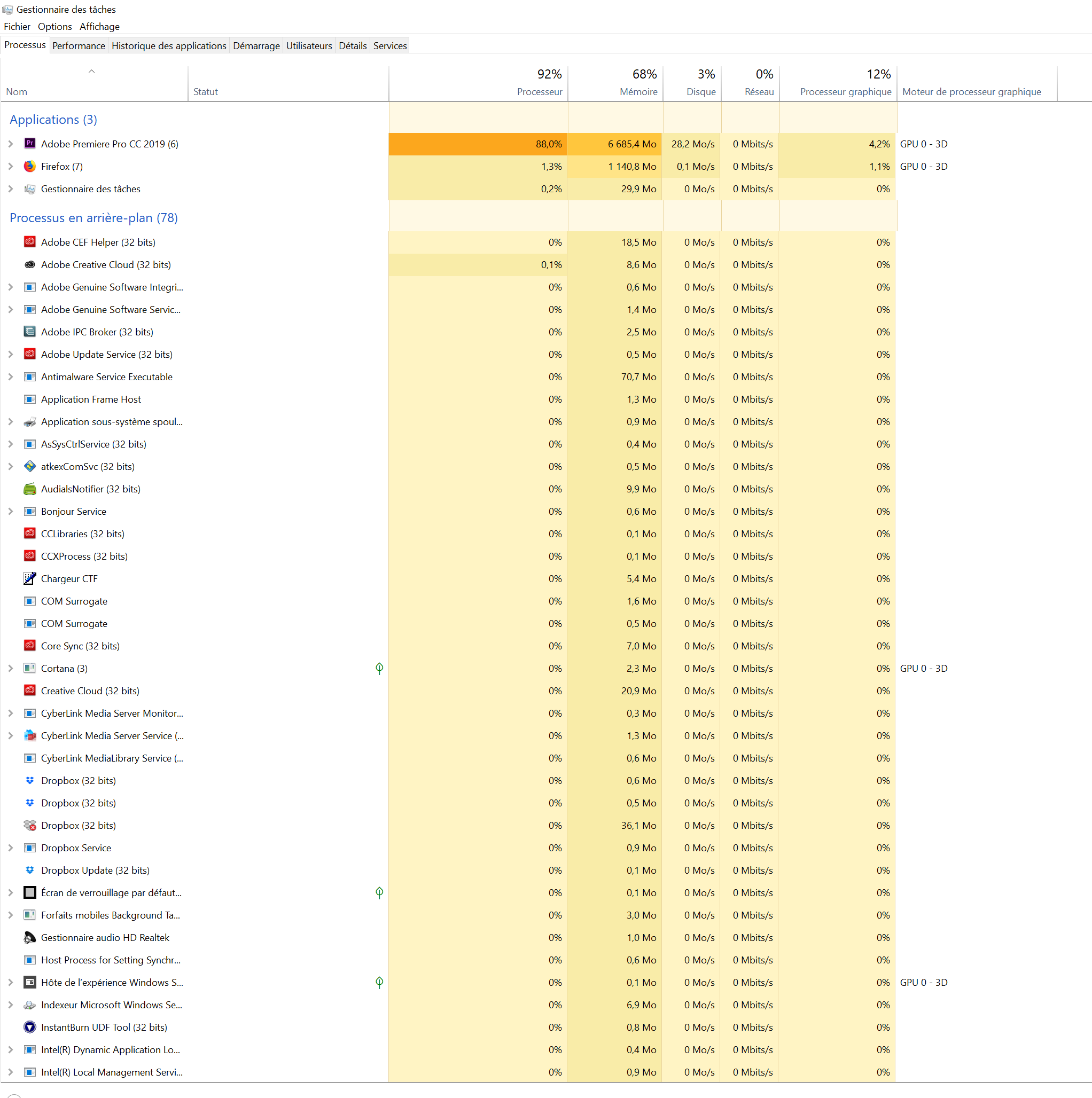Click the Adobe Premiere Pro icon
The image size is (1092, 1098).
[29, 144]
